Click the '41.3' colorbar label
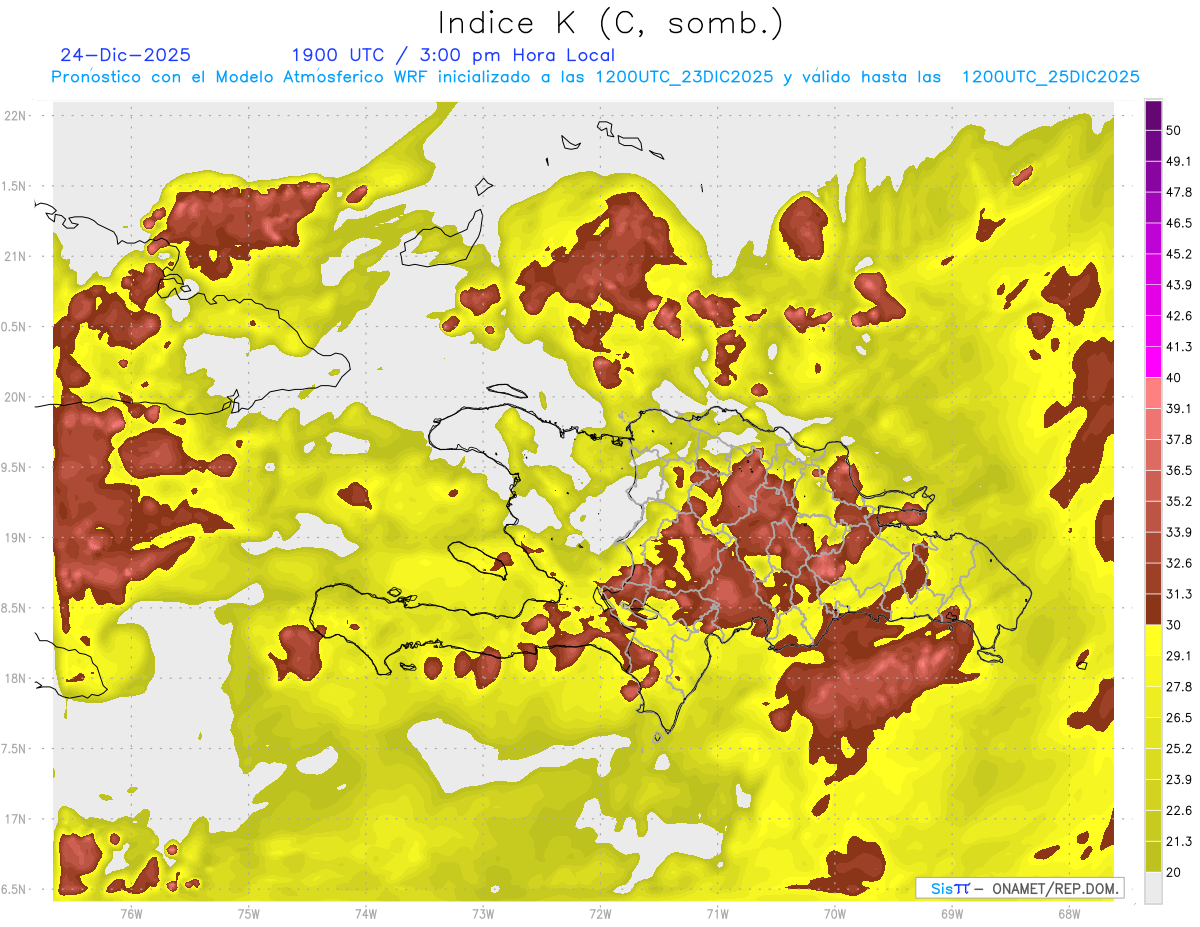The image size is (1200, 927). pyautogui.click(x=1179, y=347)
